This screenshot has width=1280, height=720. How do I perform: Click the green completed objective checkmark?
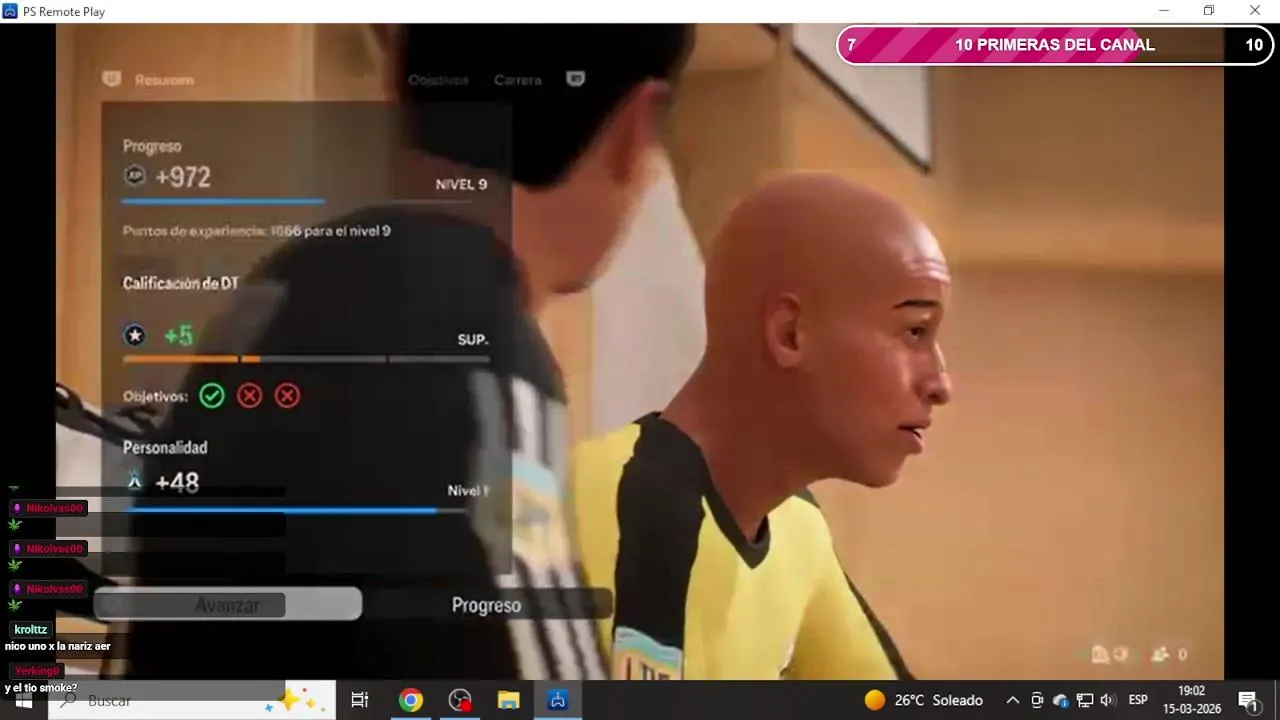click(212, 396)
